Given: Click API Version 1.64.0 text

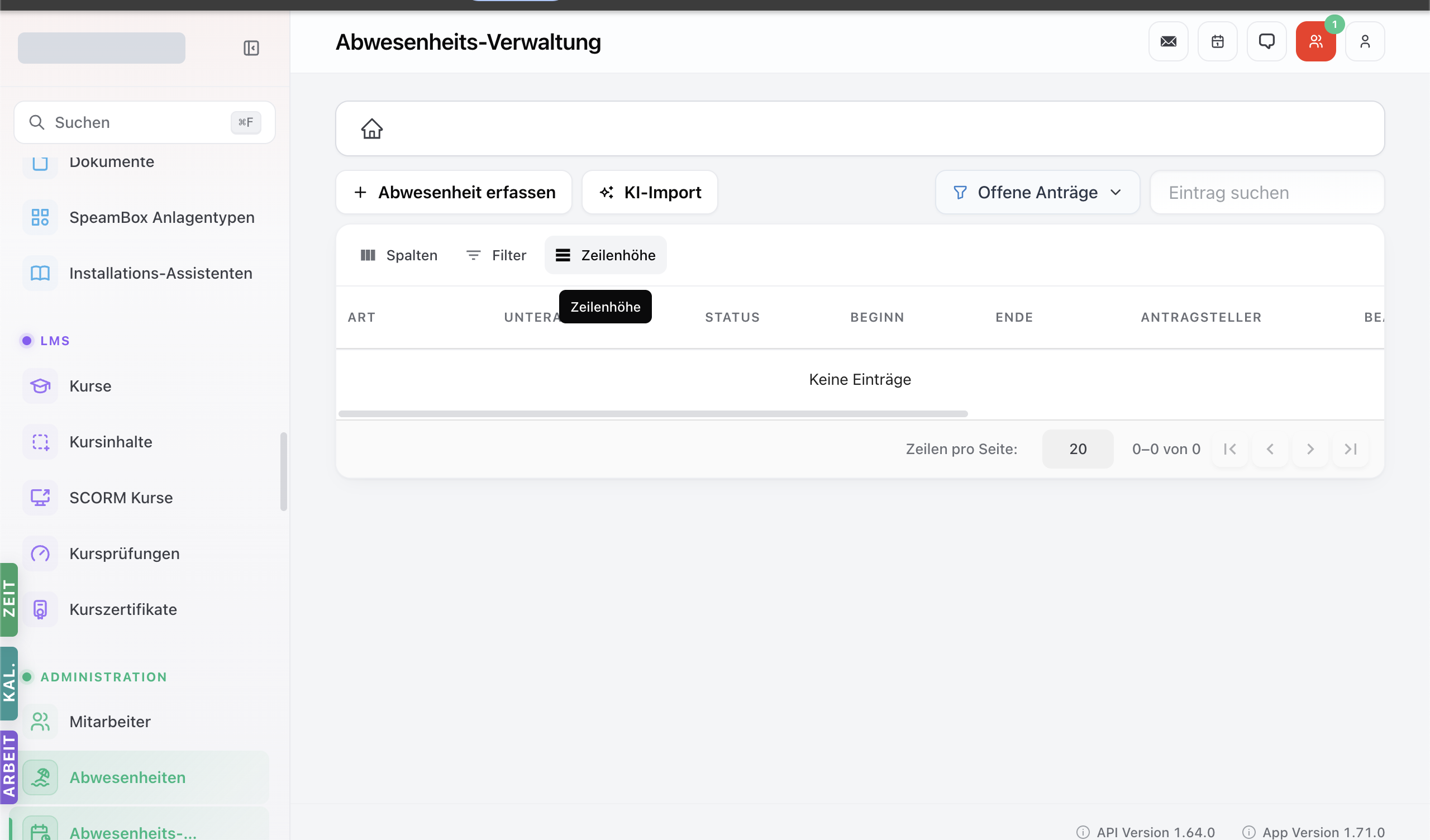Looking at the screenshot, I should 1155,832.
